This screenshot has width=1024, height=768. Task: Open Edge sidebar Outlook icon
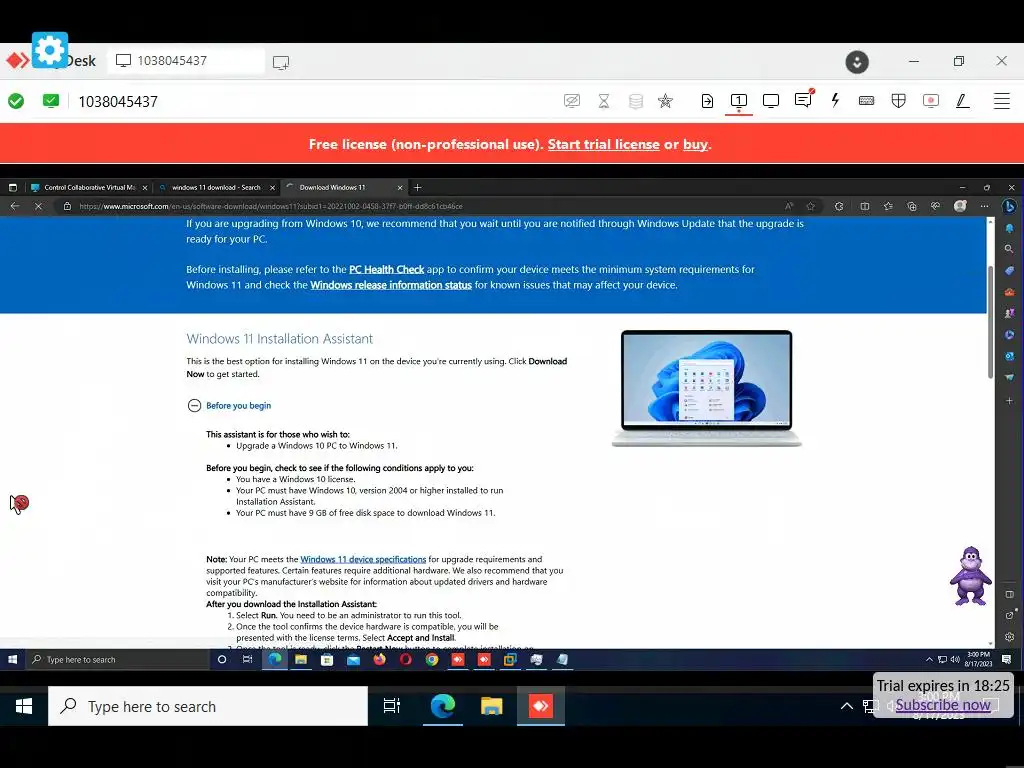pos(1009,356)
